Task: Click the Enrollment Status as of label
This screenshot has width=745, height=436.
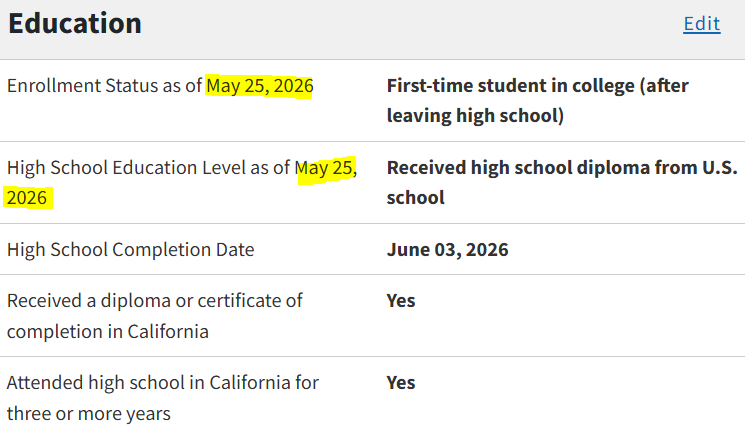Action: pos(105,86)
